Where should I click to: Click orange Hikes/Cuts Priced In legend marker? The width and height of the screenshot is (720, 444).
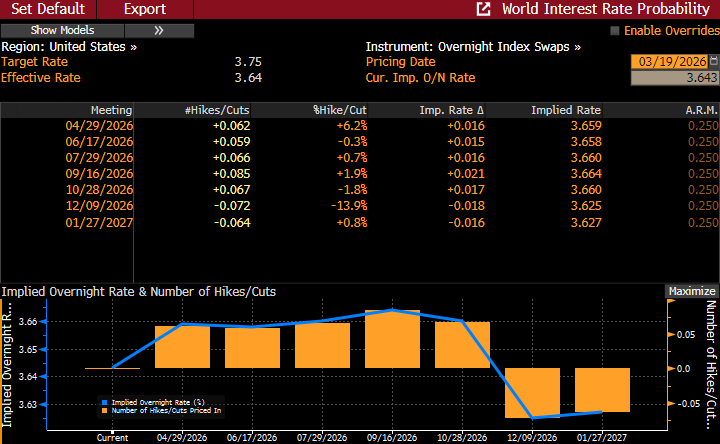(104, 410)
